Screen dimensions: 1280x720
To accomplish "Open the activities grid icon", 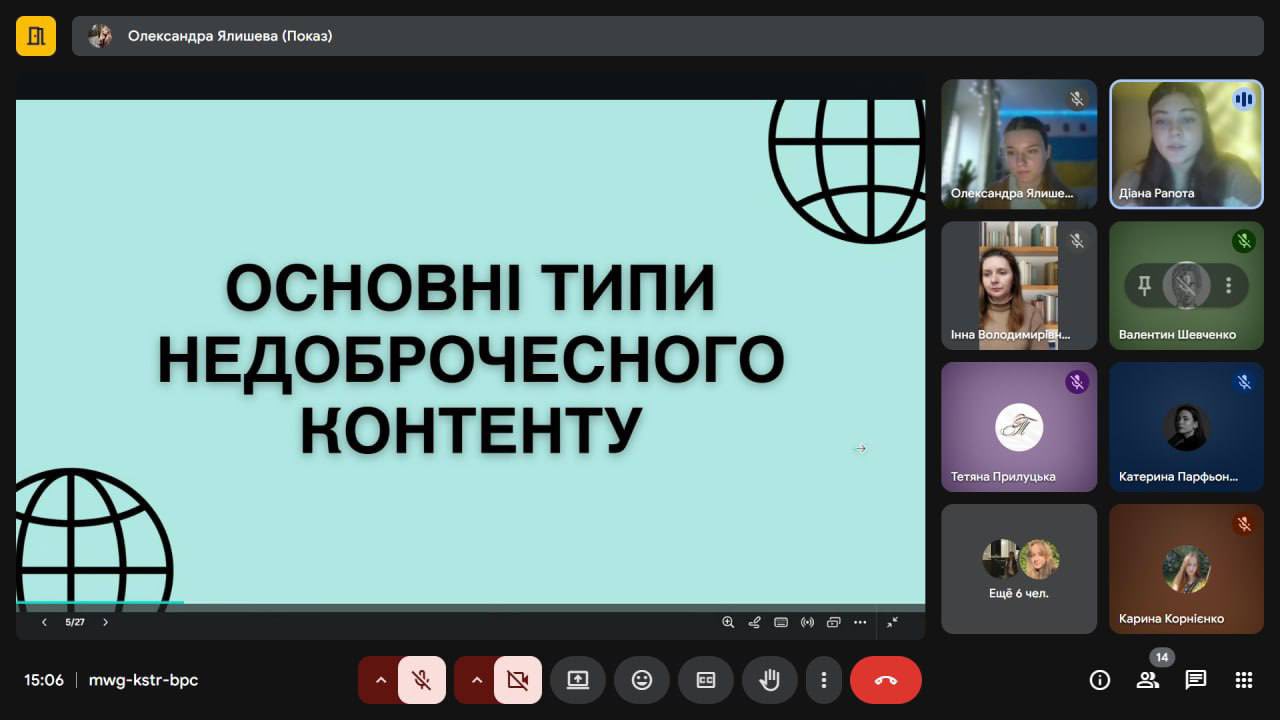I will (x=1243, y=680).
